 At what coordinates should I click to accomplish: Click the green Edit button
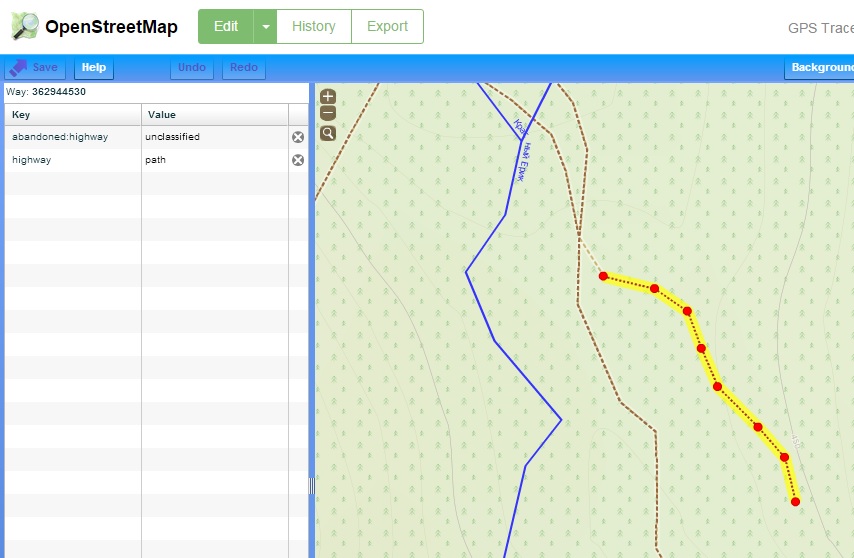tap(226, 27)
